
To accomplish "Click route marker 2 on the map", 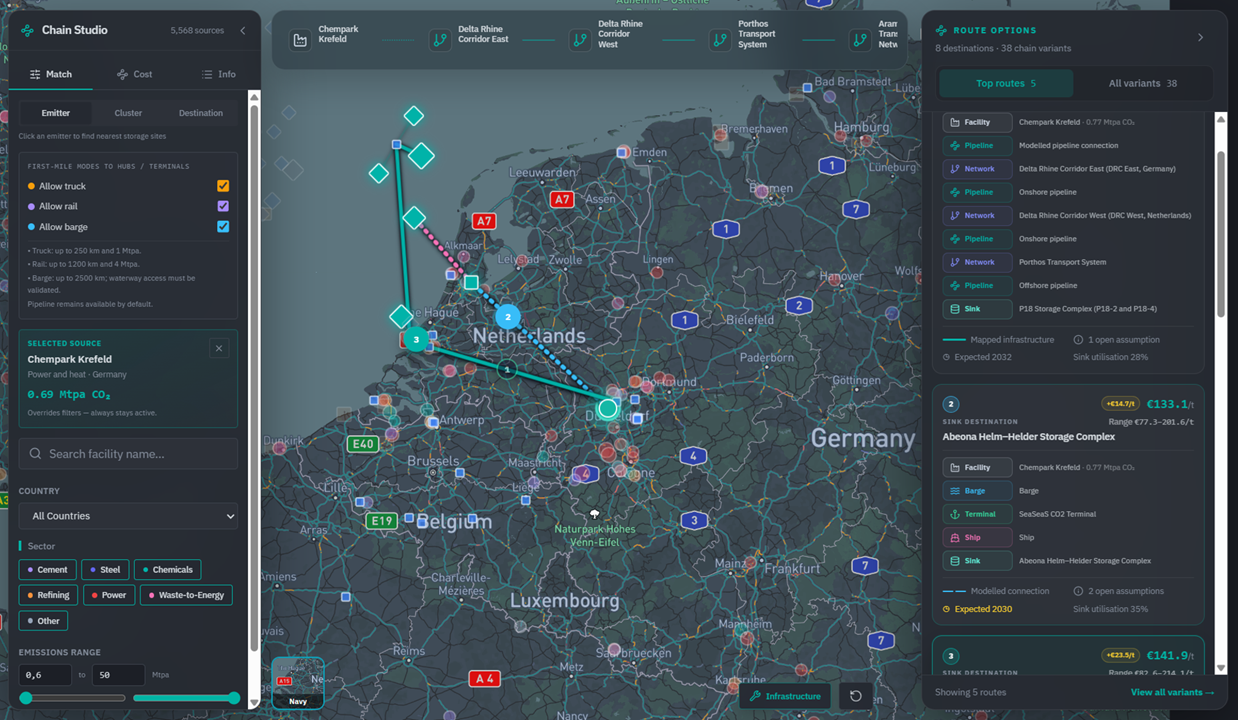I will pos(508,317).
